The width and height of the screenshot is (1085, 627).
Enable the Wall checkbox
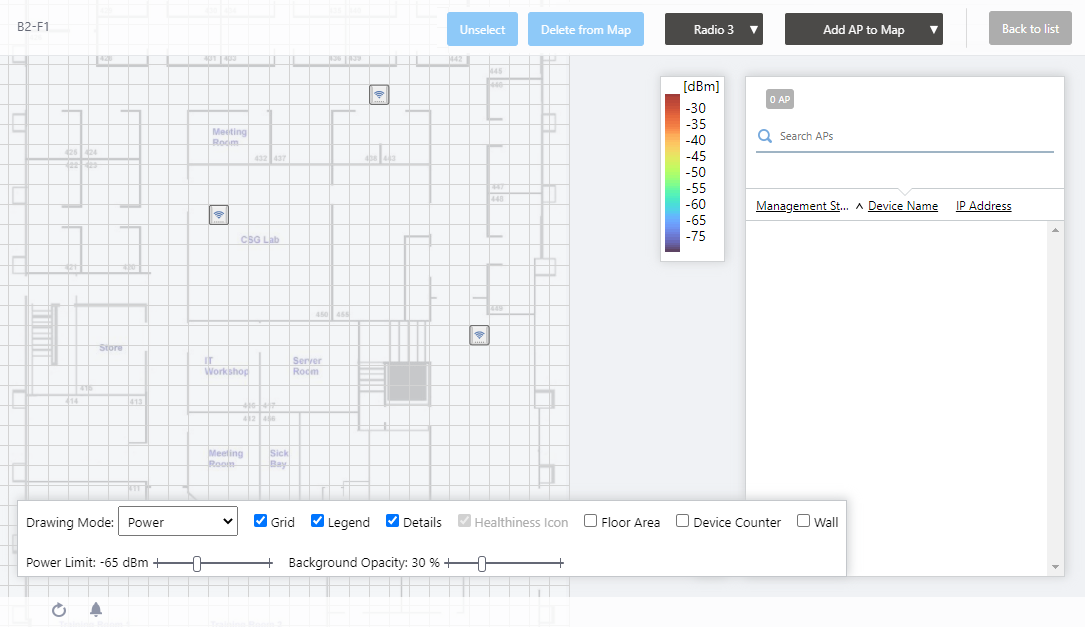tap(804, 521)
